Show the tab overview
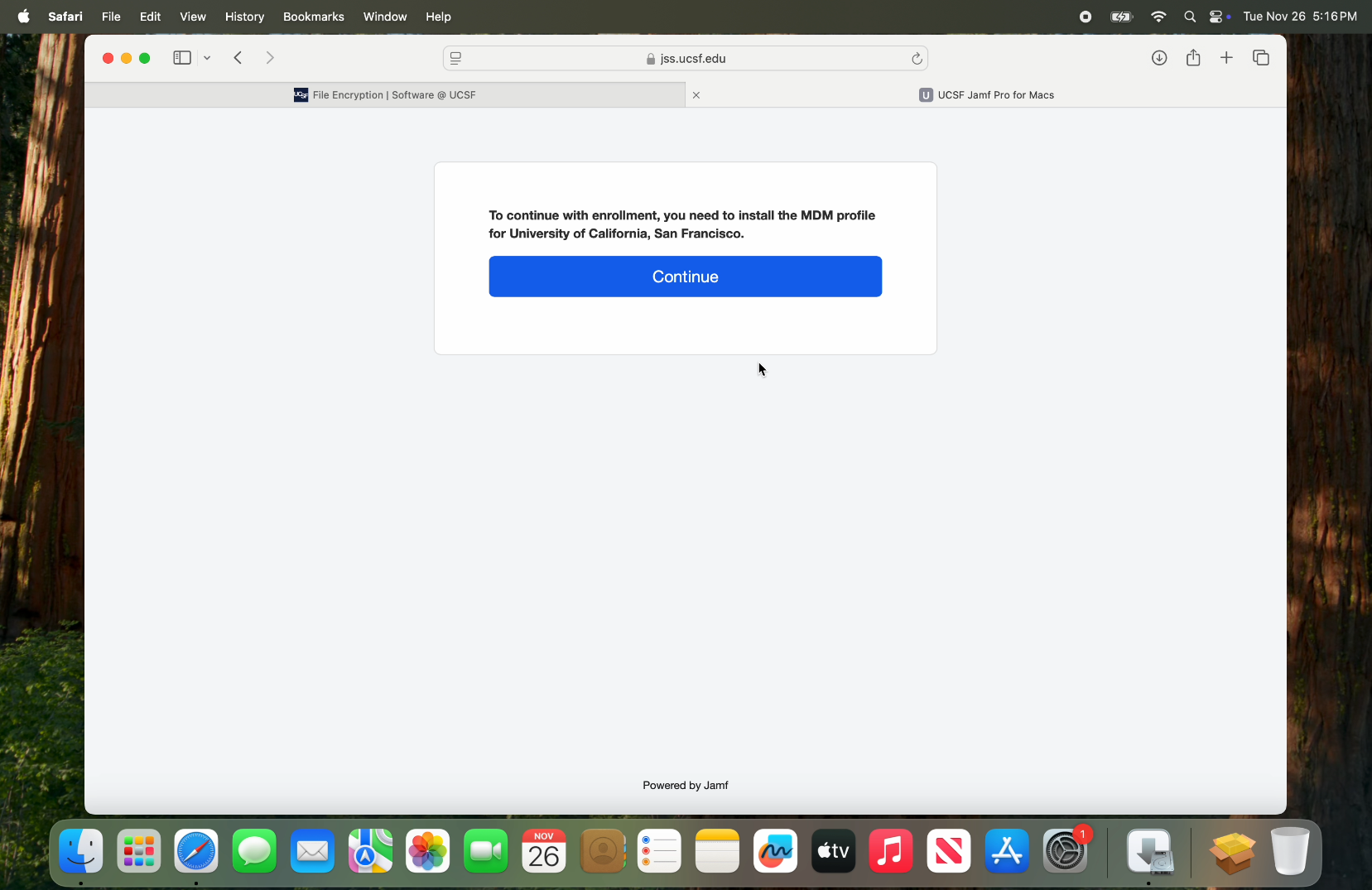Screen dimensions: 1372x890 pos(1261,58)
